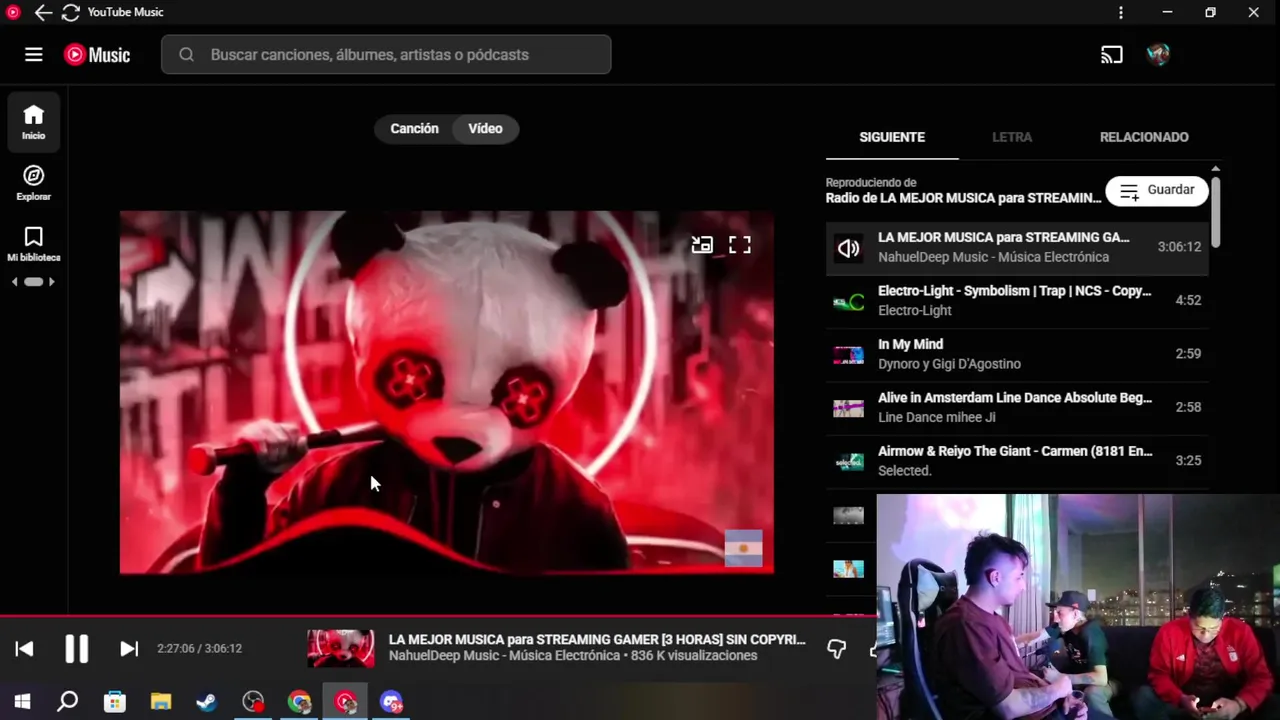Focus the Buscar canciones search field
This screenshot has width=1280, height=720.
click(386, 55)
